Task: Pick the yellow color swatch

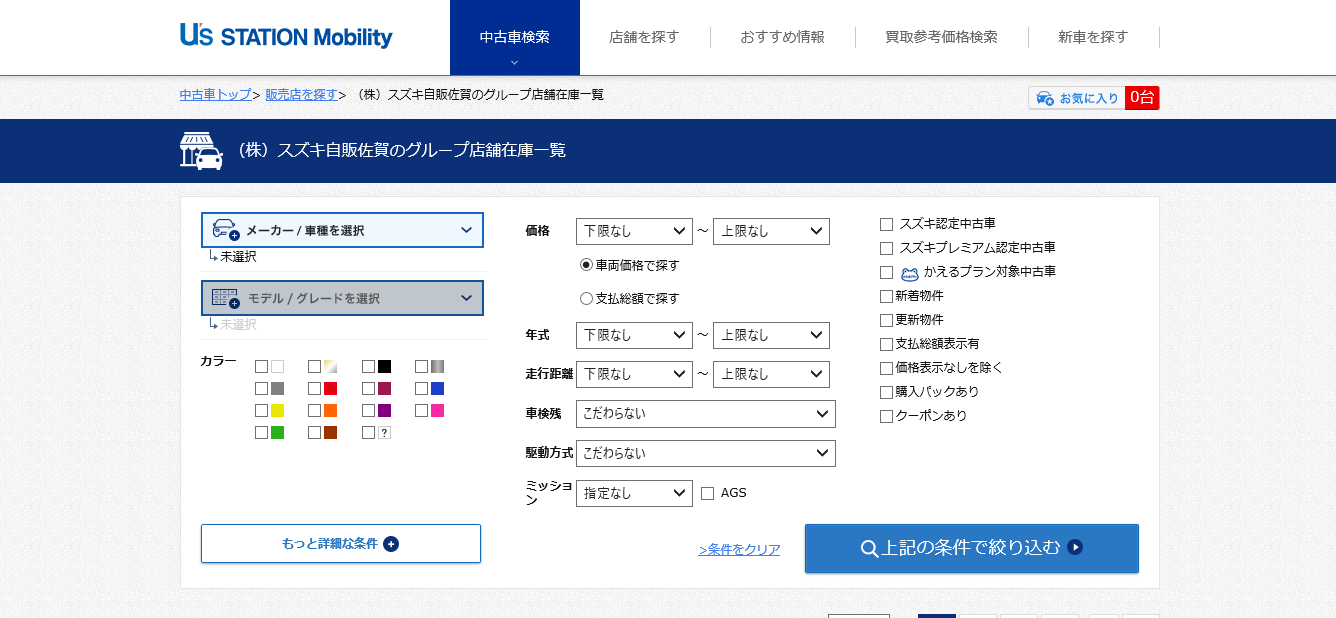Action: 277,411
